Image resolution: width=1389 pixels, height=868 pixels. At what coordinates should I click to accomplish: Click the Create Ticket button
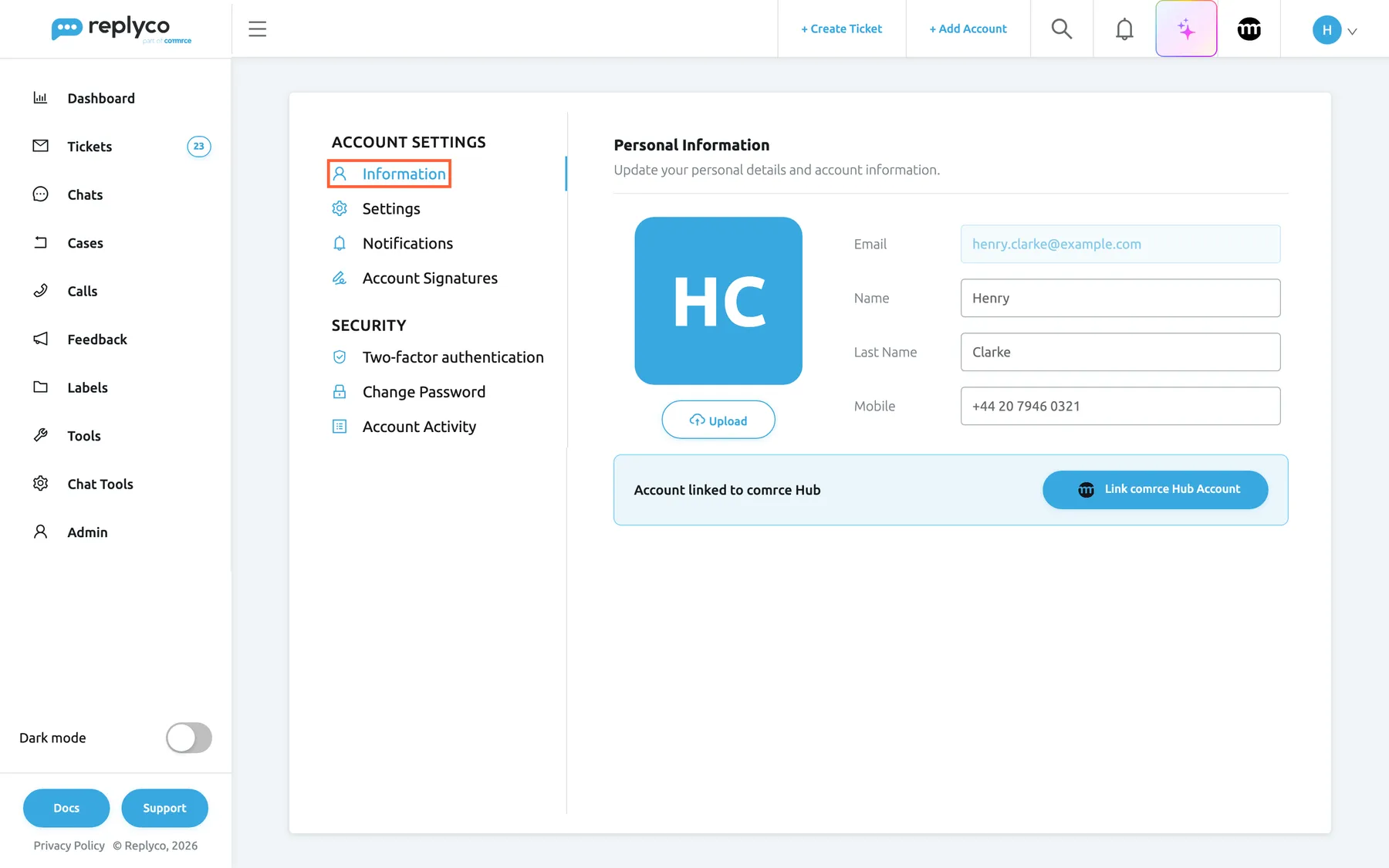pyautogui.click(x=841, y=29)
